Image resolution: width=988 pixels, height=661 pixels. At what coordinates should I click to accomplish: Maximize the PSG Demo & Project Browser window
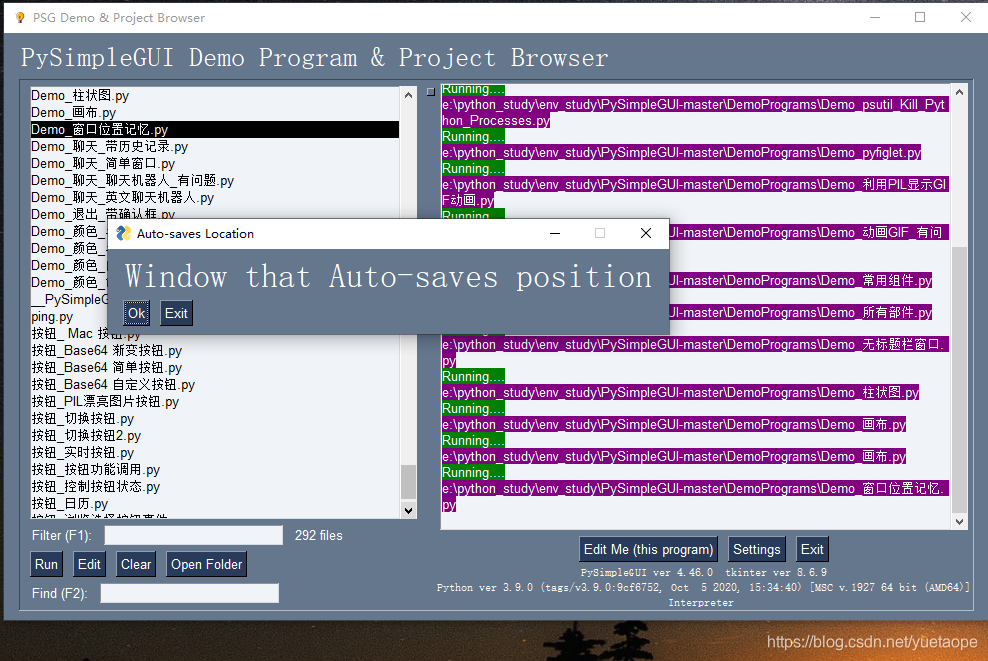click(x=920, y=18)
